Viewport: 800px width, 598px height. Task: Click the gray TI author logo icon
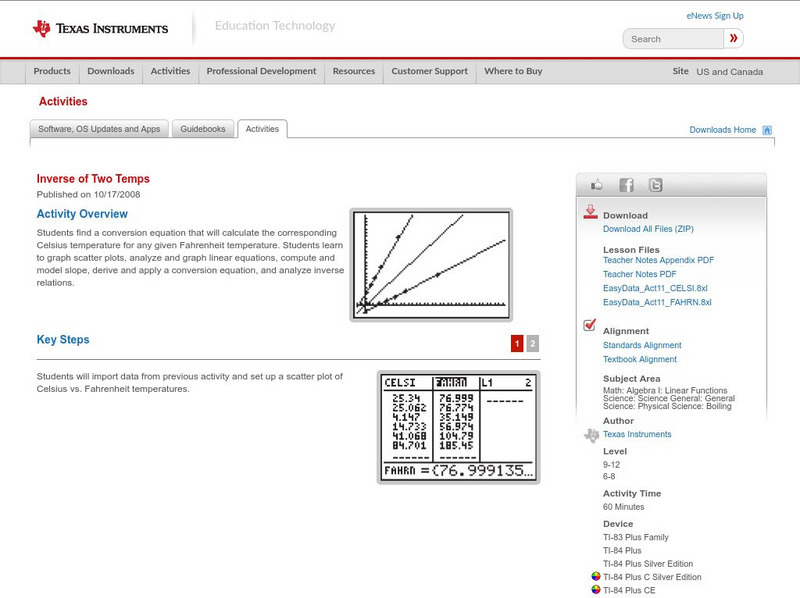point(591,435)
